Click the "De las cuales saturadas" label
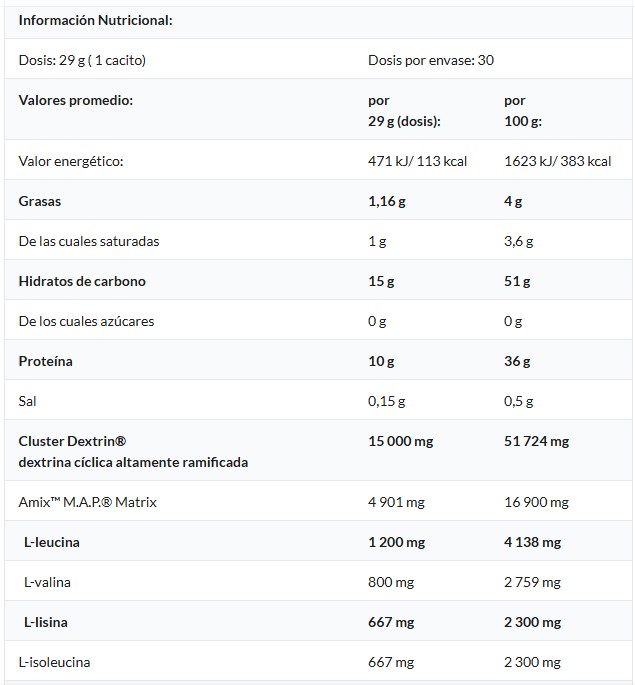Image resolution: width=635 pixels, height=685 pixels. tap(89, 241)
